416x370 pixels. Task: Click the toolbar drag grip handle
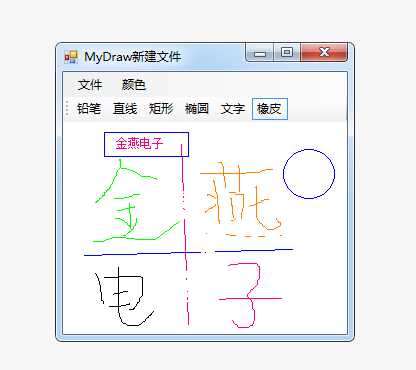[67, 109]
